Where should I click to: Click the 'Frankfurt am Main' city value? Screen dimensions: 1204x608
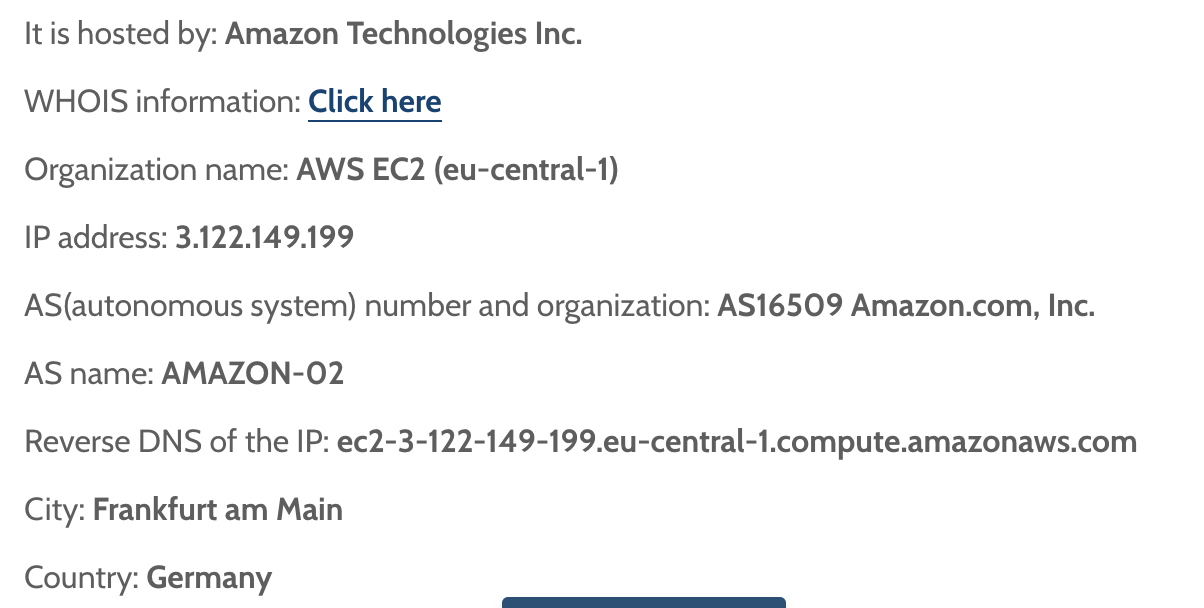coord(218,510)
